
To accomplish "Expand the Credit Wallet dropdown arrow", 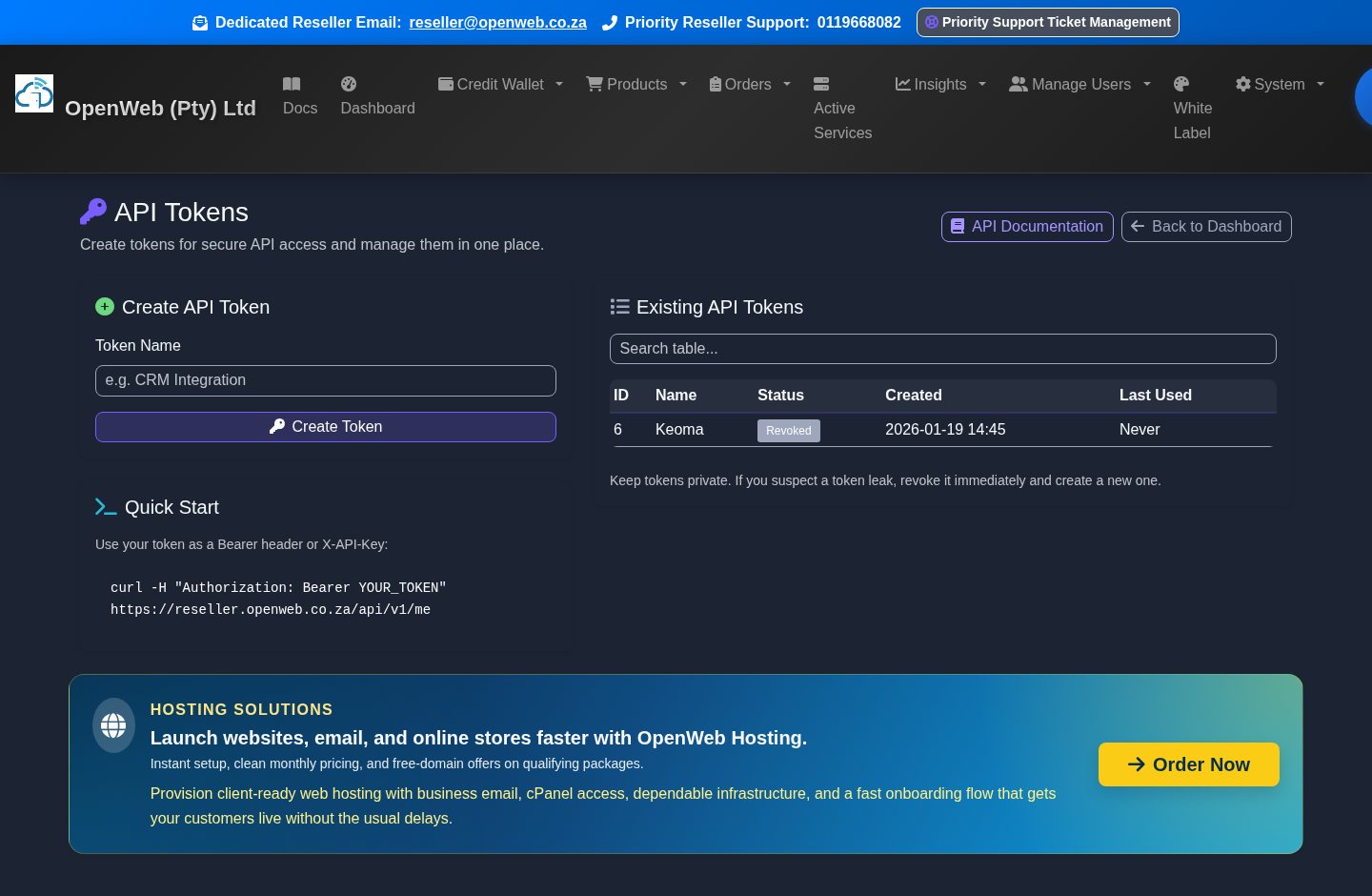I will pos(559,84).
